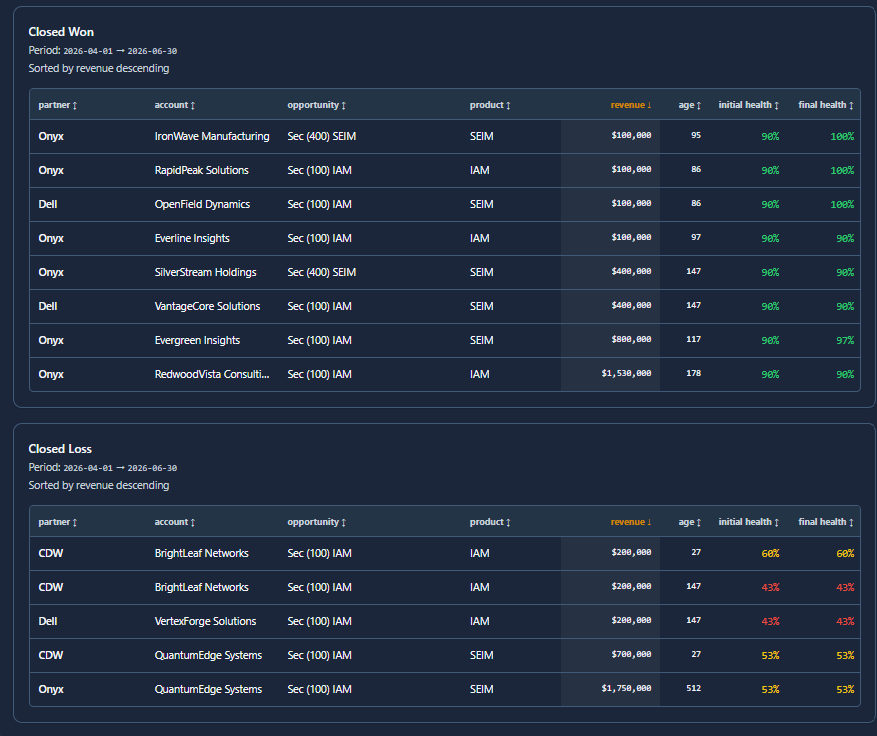The width and height of the screenshot is (877, 736).
Task: Click the $1,530,000 revenue value
Action: 626,374
